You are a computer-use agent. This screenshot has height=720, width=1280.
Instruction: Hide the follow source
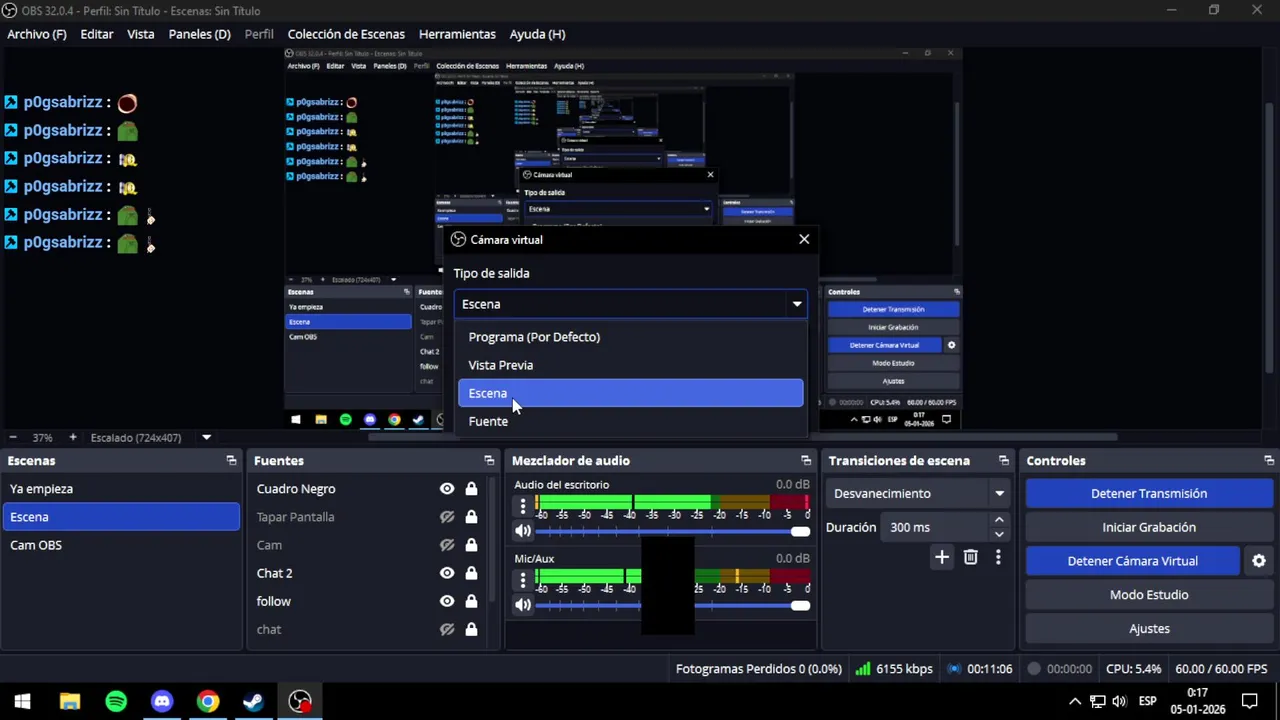447,601
